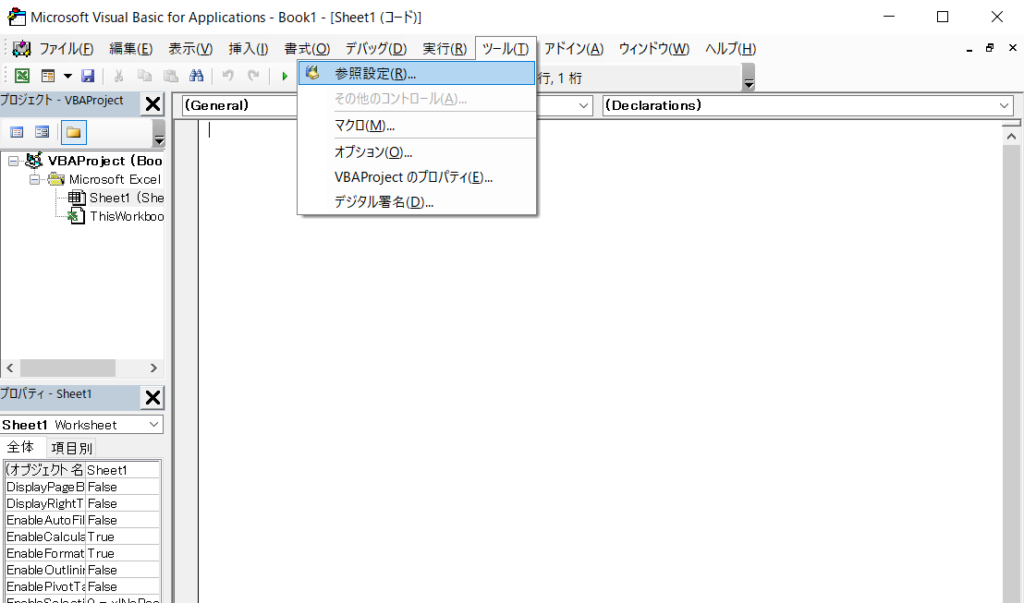Open the 編集(E) menu
The height and width of the screenshot is (603, 1024).
point(131,48)
